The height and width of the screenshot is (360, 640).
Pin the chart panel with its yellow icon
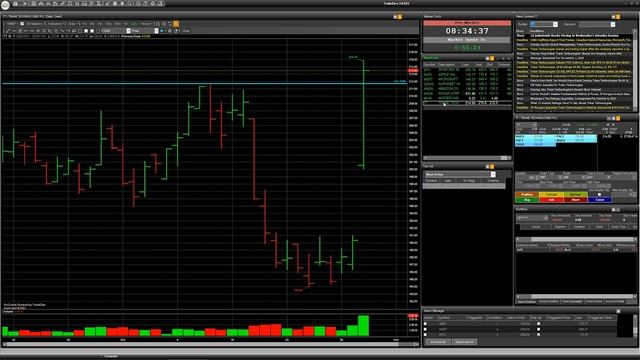click(400, 17)
